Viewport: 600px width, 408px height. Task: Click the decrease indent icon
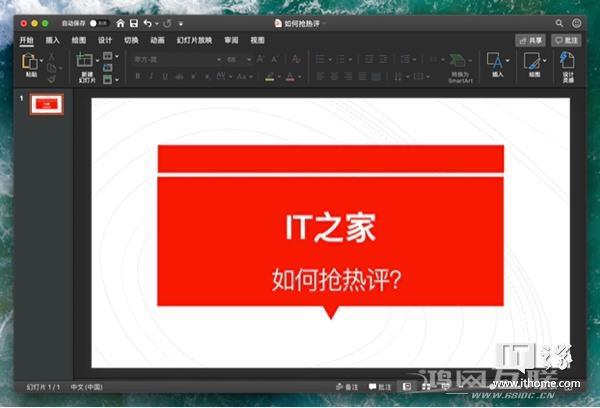coord(369,59)
